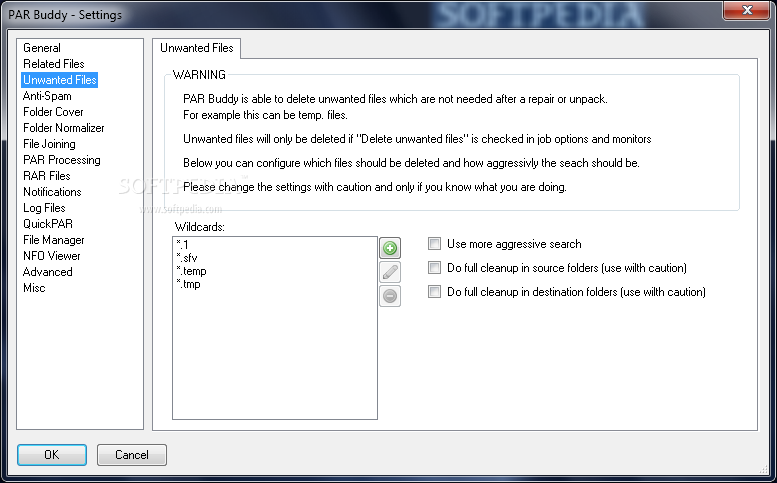Image resolution: width=777 pixels, height=483 pixels.
Task: Select the *.sfv wildcard entry
Action: (x=187, y=258)
